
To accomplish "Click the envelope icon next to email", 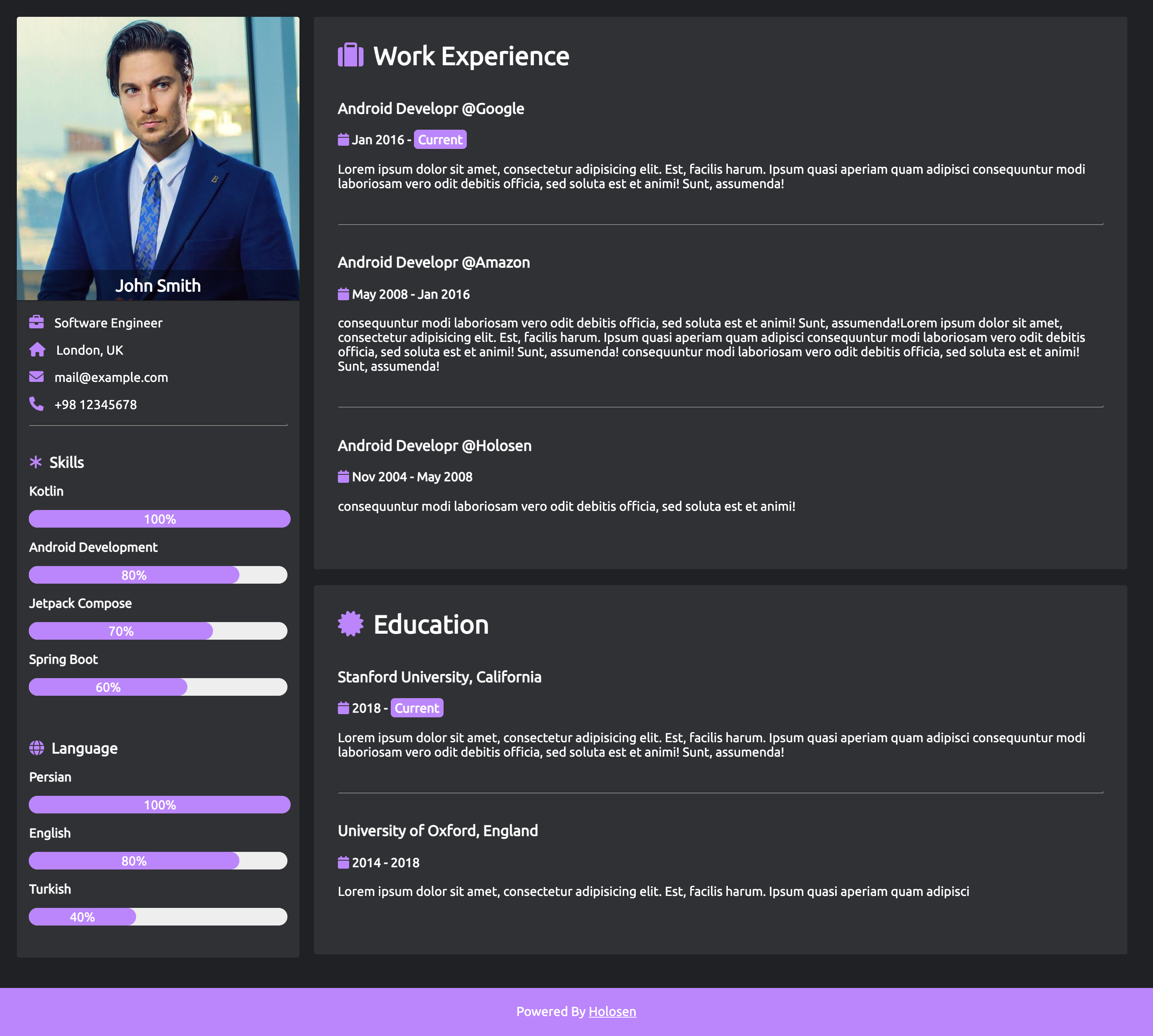I will (x=36, y=377).
